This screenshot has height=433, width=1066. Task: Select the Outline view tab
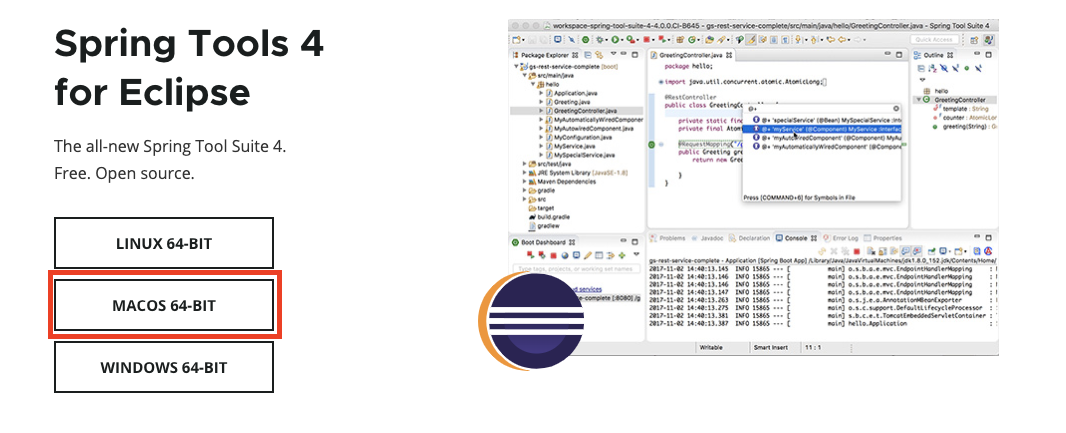[x=933, y=55]
